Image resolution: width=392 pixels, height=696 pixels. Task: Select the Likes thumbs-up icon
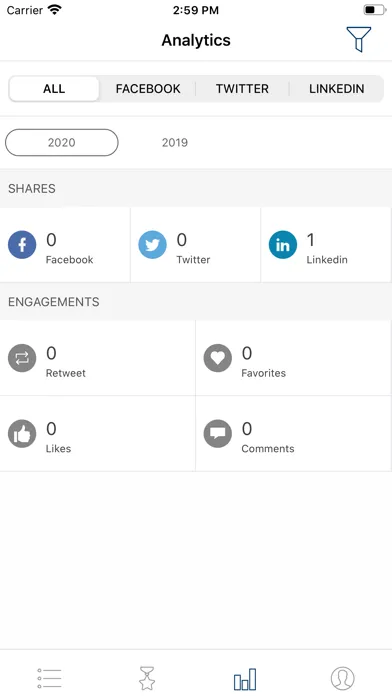click(x=22, y=434)
